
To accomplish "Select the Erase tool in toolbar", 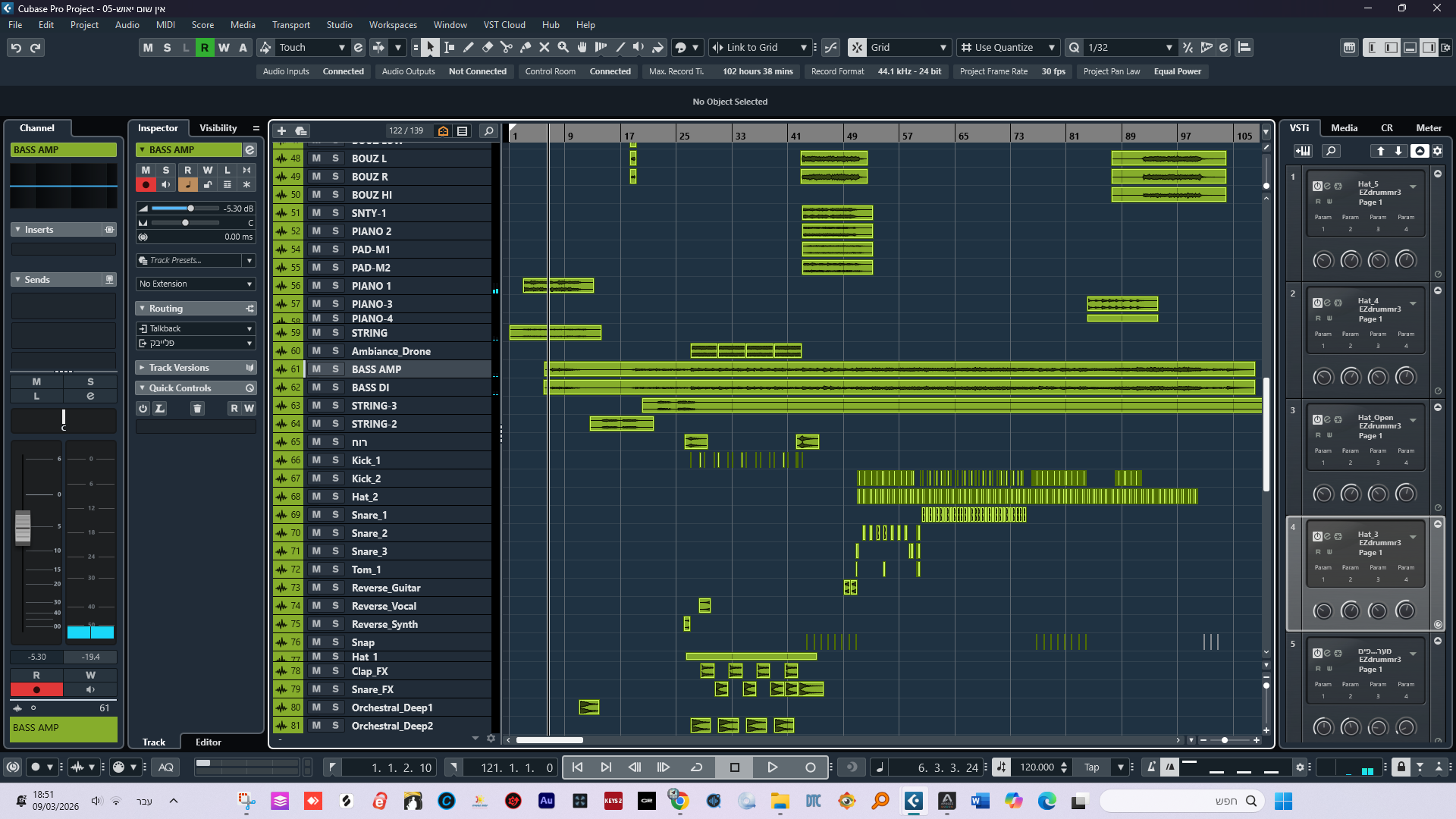I will pyautogui.click(x=487, y=47).
